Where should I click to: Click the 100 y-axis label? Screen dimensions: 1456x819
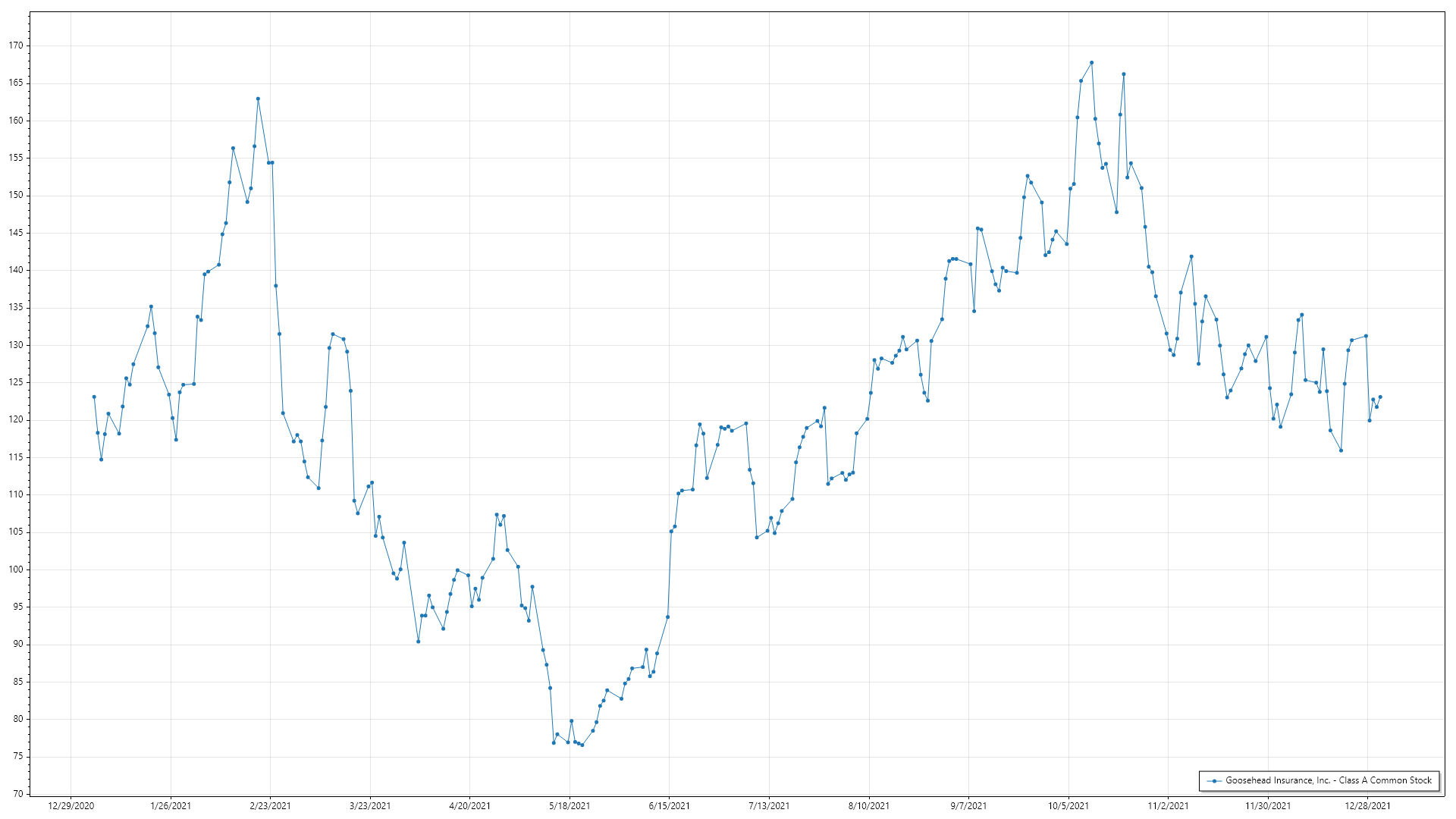[x=16, y=570]
